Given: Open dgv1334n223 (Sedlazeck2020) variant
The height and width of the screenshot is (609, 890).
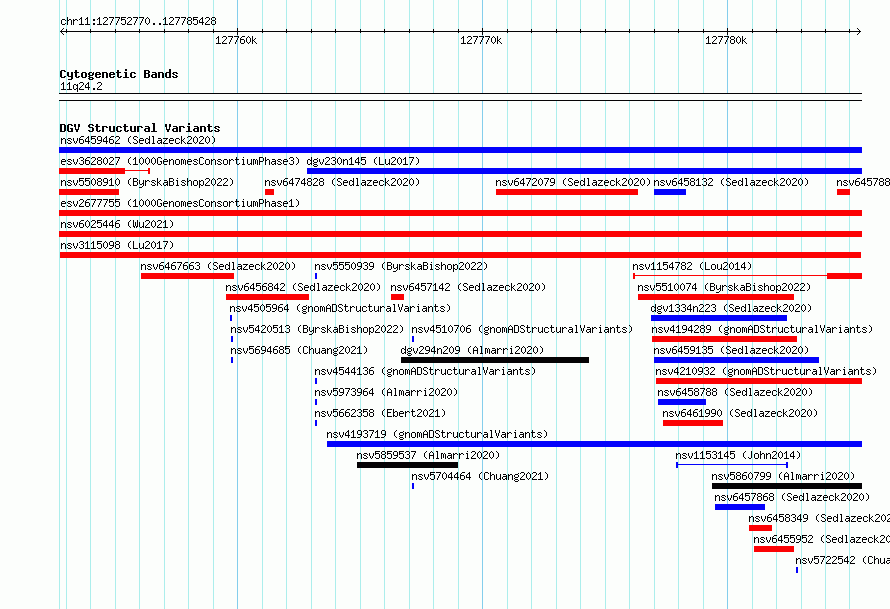Looking at the screenshot, I should coord(731,308).
